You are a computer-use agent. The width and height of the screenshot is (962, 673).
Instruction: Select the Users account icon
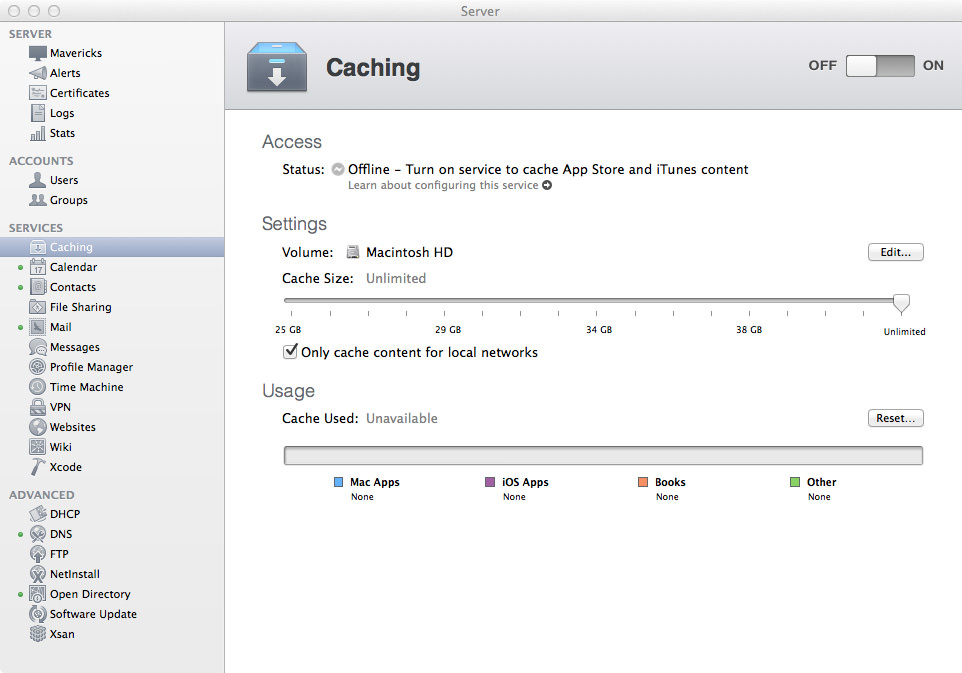[37, 180]
